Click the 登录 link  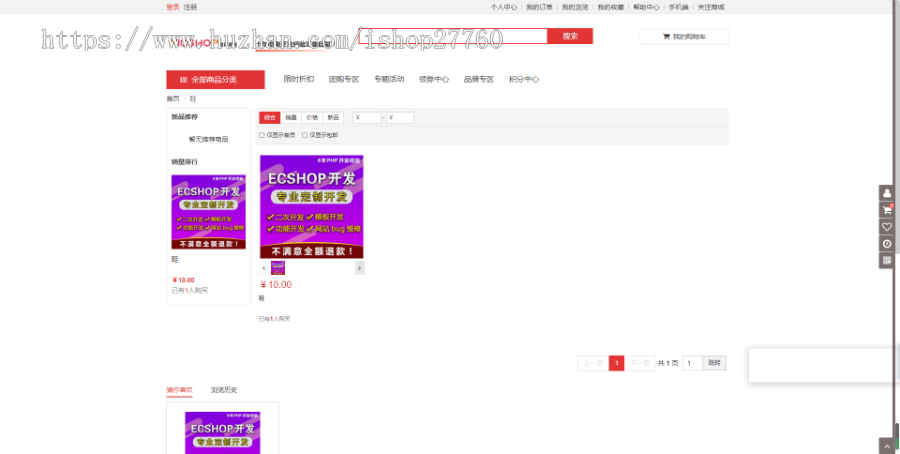(173, 7)
